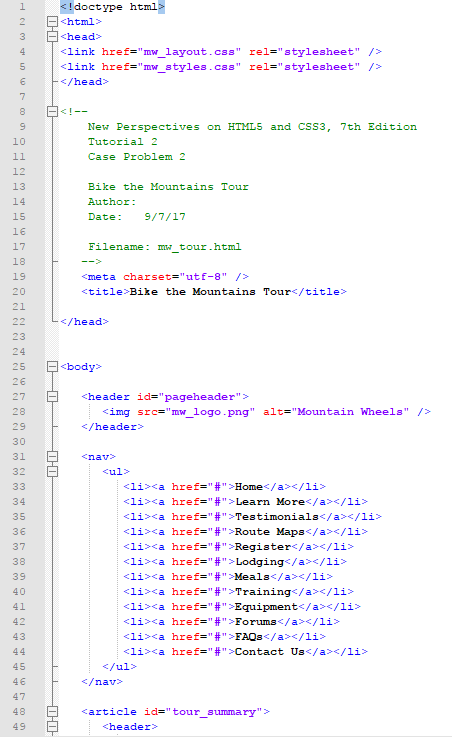Place cursor in Bike the Mountains Tour title
This screenshot has width=452, height=738.
coord(210,292)
